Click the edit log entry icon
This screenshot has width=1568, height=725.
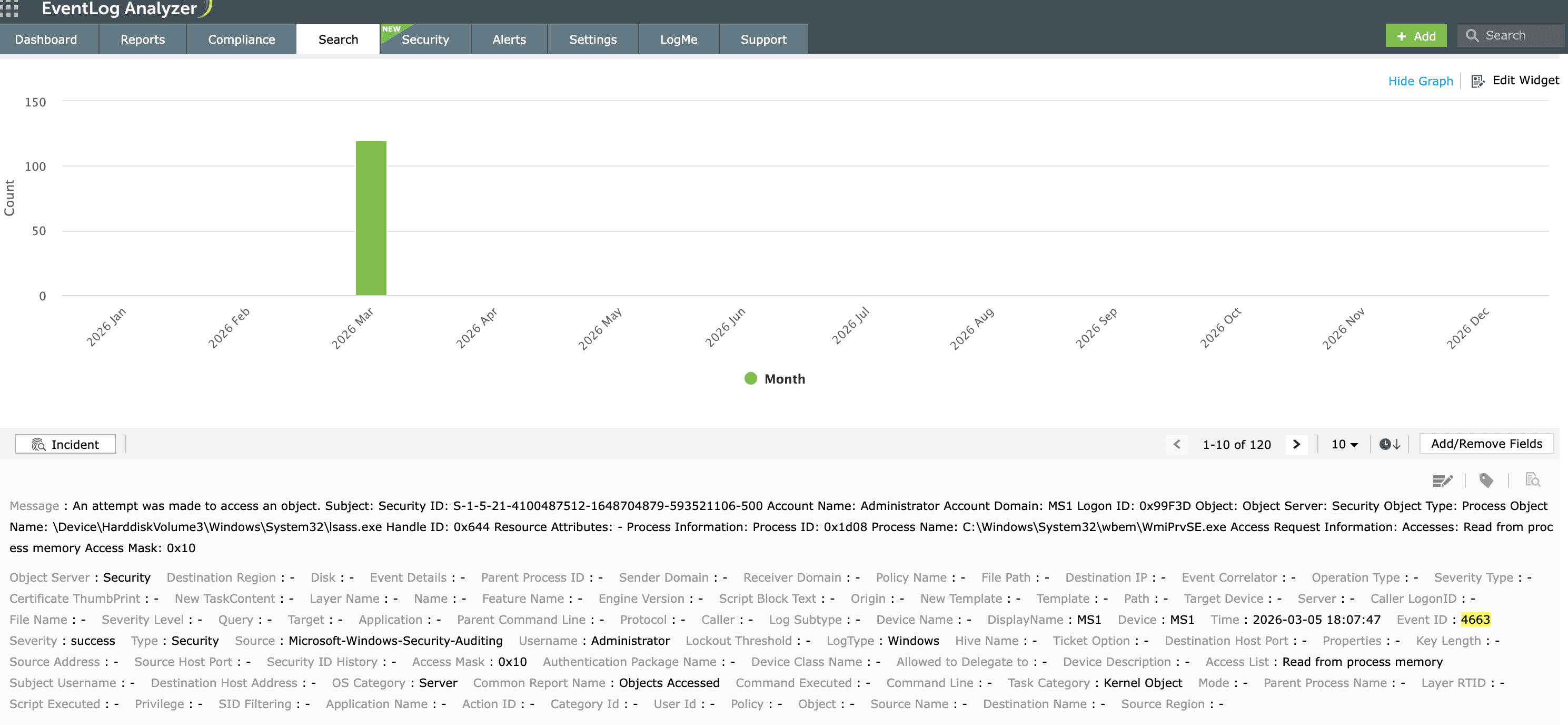1443,481
